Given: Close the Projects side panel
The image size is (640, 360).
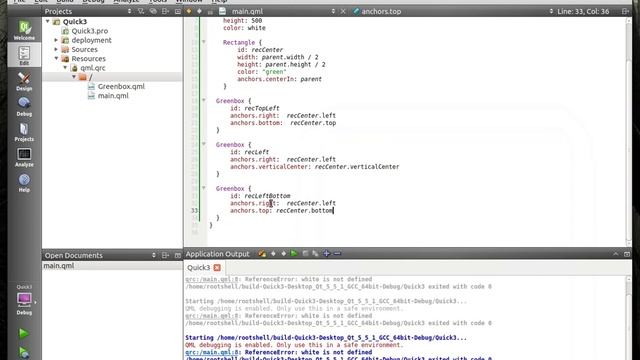Looking at the screenshot, I should tap(178, 11).
